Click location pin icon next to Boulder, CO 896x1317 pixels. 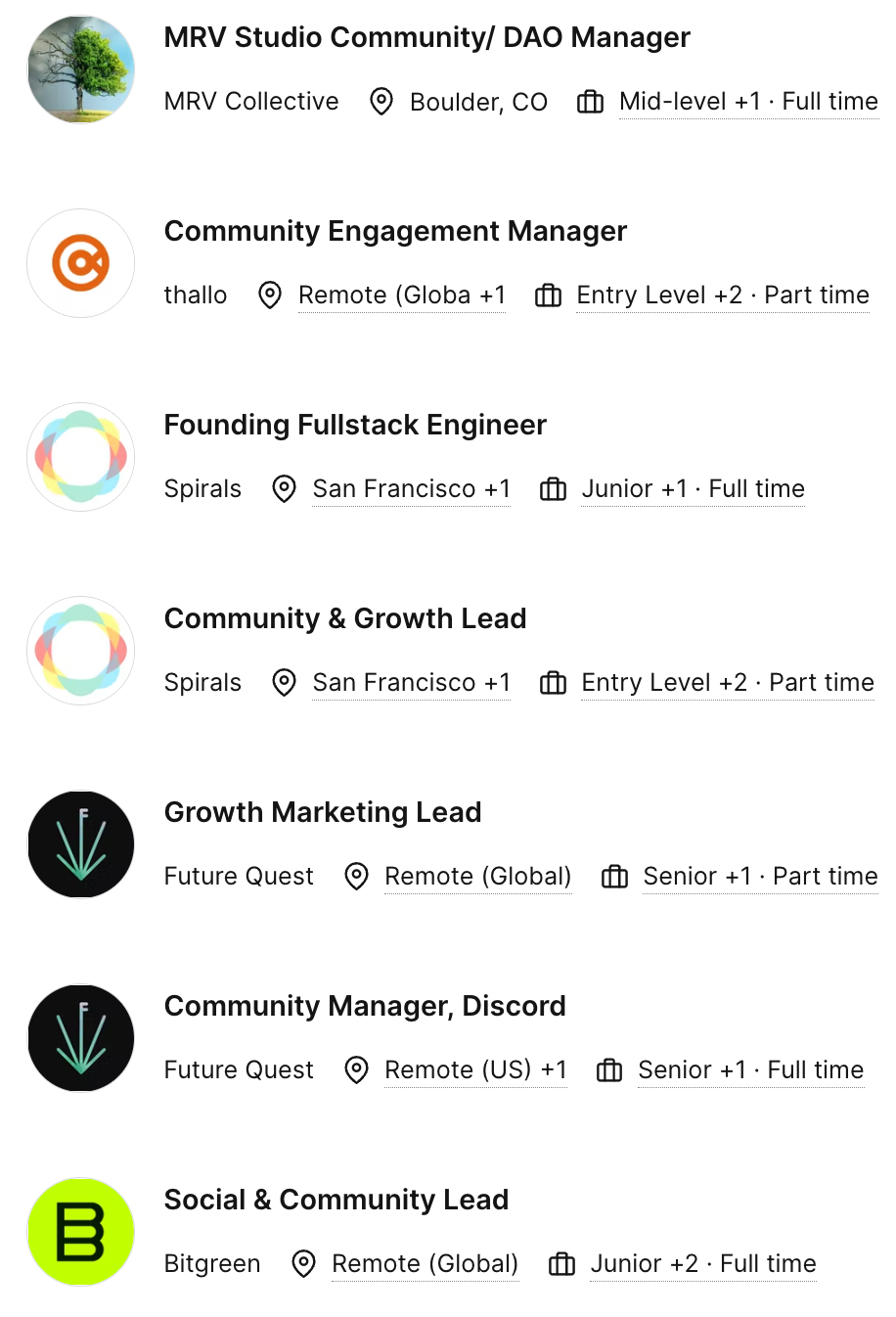[x=381, y=102]
